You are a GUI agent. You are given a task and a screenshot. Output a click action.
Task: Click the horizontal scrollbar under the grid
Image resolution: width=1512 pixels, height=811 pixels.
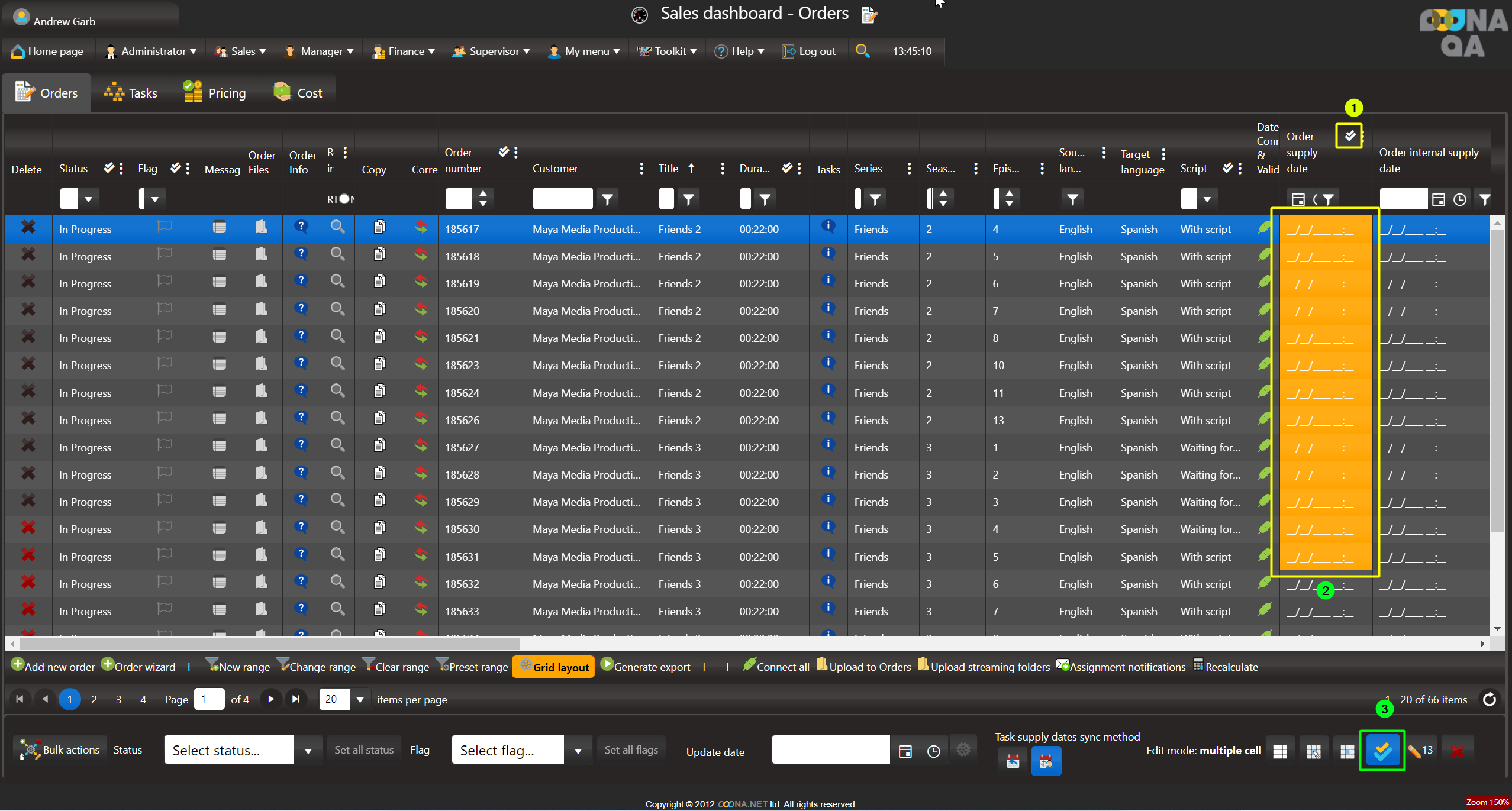(x=269, y=643)
